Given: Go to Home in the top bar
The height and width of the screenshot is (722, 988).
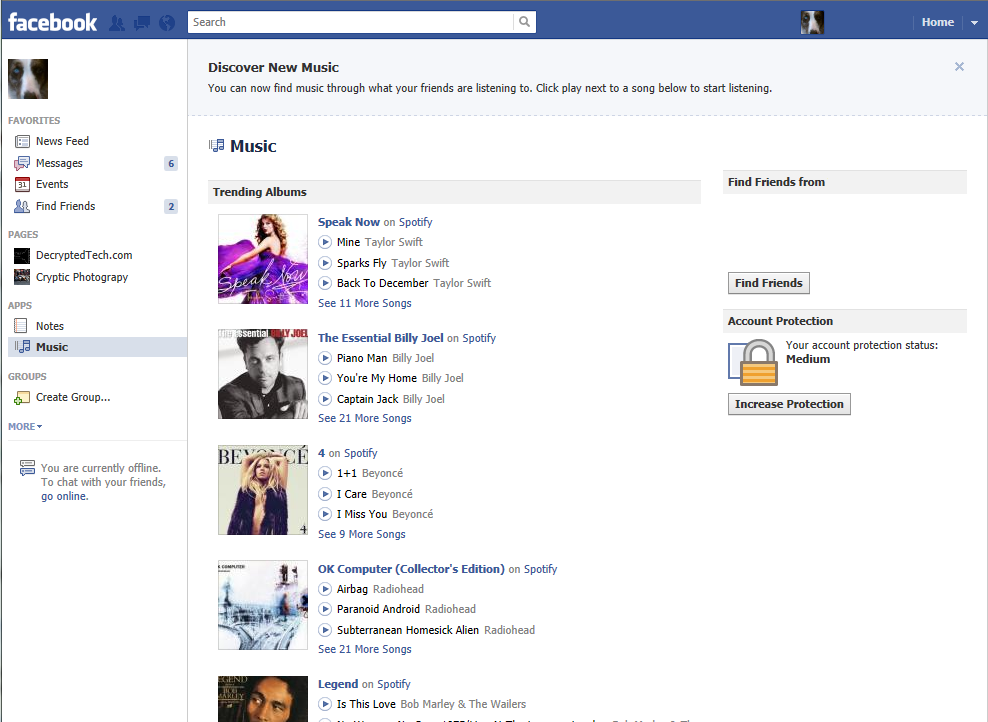Looking at the screenshot, I should (938, 22).
